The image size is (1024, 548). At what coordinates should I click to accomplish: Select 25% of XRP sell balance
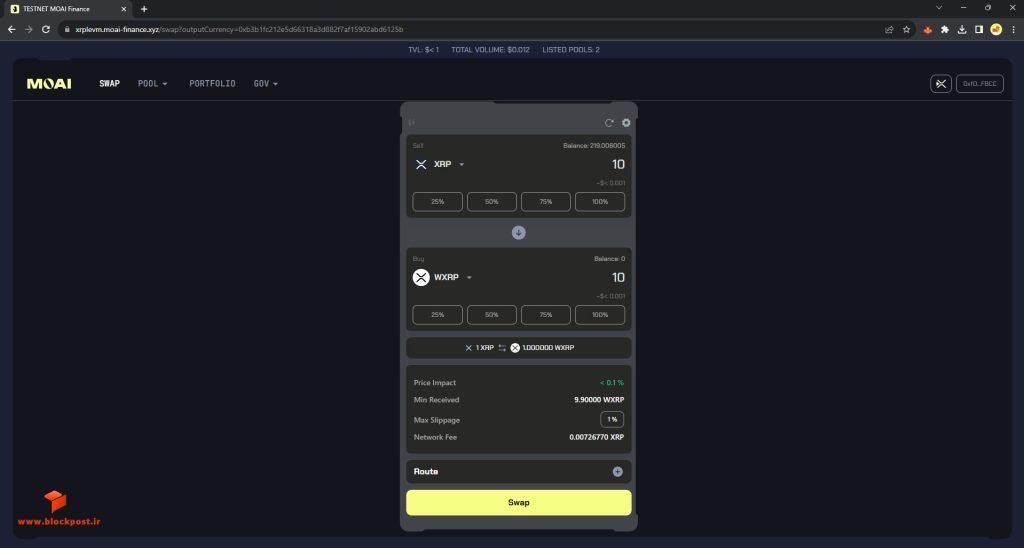click(x=438, y=202)
